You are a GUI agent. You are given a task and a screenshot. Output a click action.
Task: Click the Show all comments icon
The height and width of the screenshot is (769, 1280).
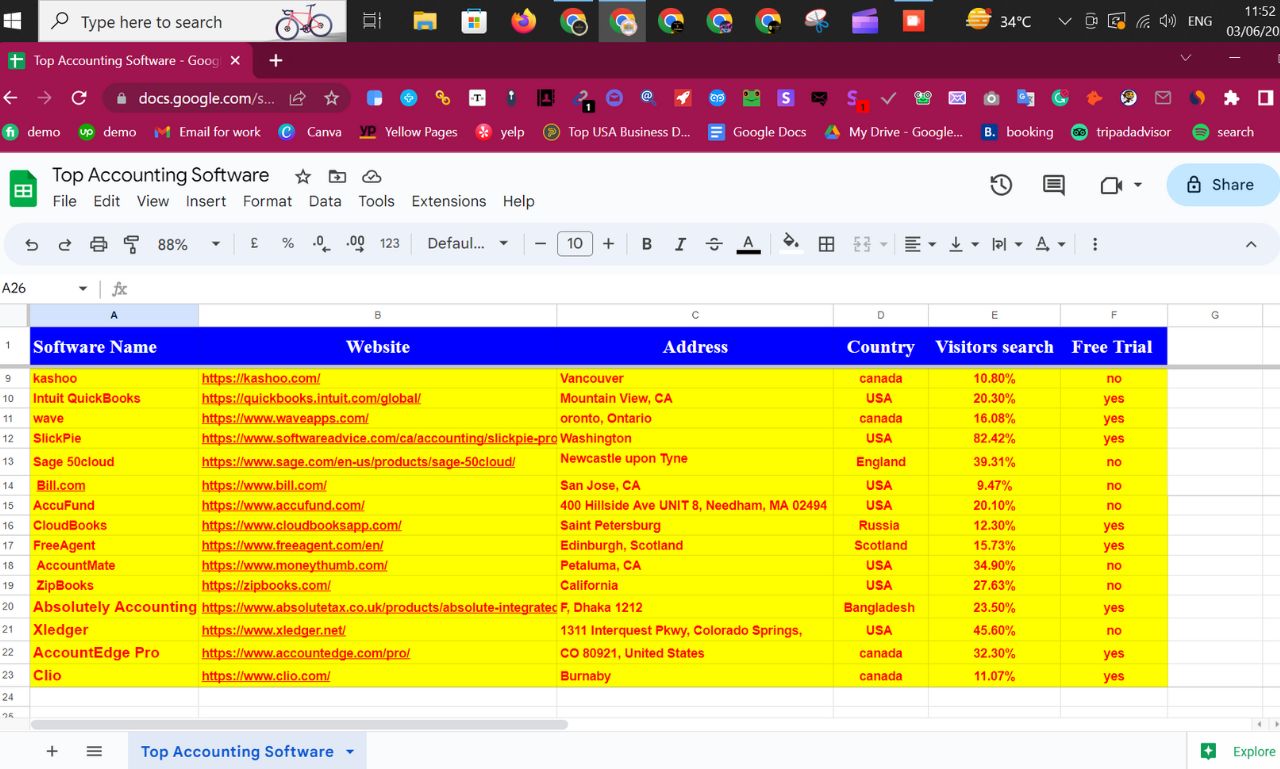pos(1052,185)
